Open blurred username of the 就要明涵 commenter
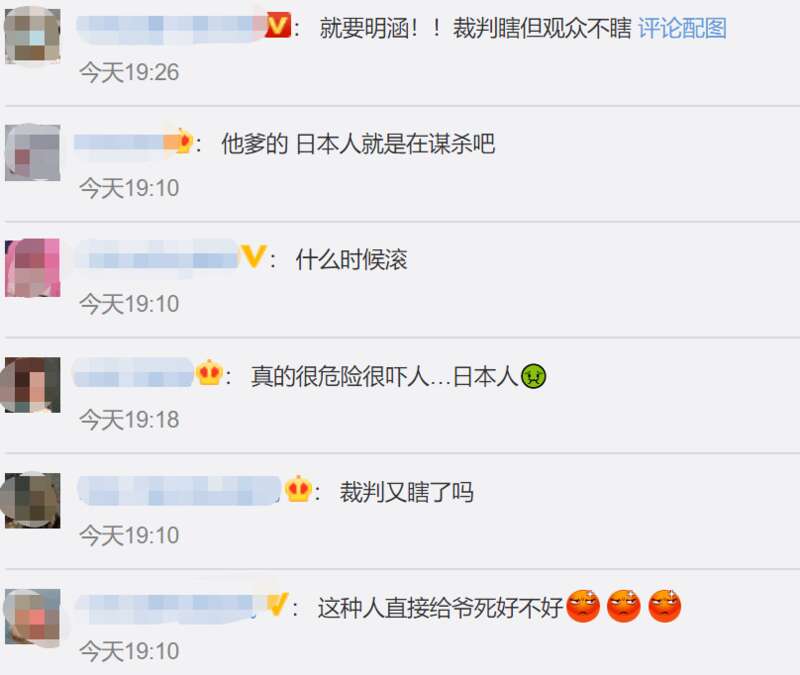The height and width of the screenshot is (675, 800). point(171,28)
